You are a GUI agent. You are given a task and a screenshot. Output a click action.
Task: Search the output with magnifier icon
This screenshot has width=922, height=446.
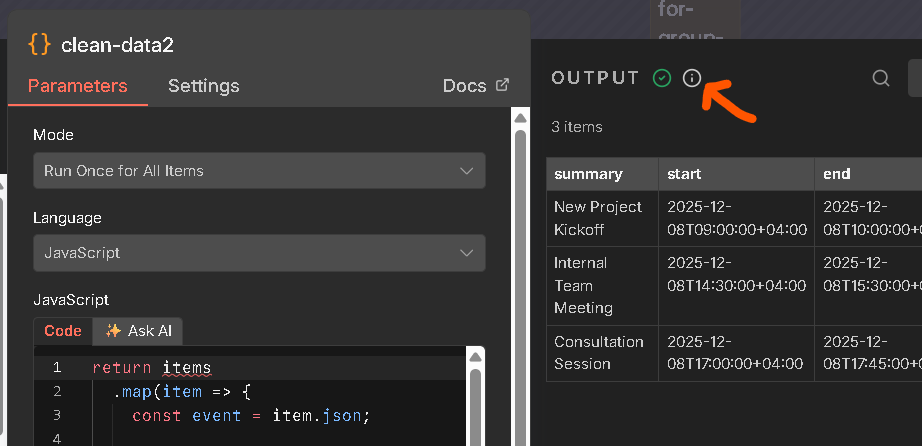pyautogui.click(x=881, y=78)
